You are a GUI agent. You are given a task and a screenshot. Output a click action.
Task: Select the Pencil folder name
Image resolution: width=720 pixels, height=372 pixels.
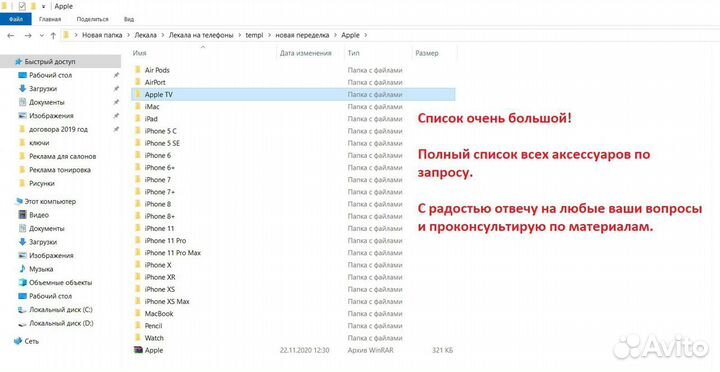click(x=153, y=326)
